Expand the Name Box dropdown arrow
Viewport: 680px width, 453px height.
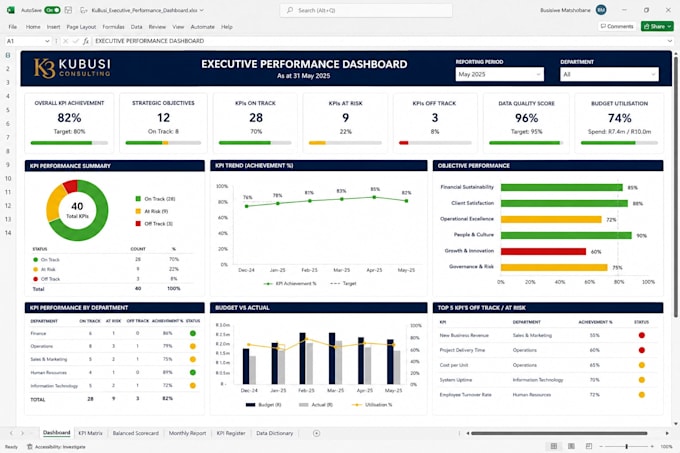coord(47,41)
